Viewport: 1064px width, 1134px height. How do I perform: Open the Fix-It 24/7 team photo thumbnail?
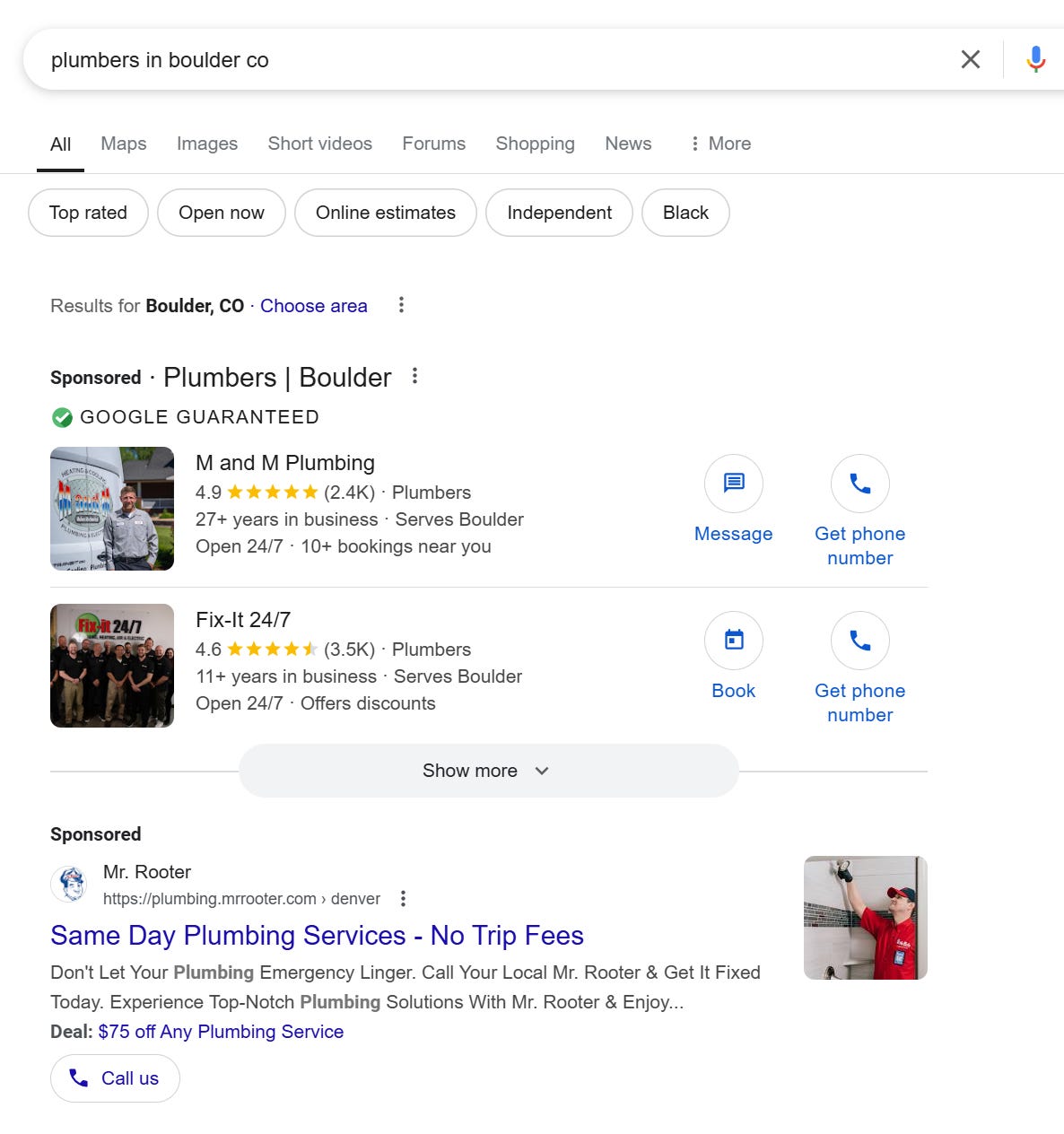[x=112, y=666]
